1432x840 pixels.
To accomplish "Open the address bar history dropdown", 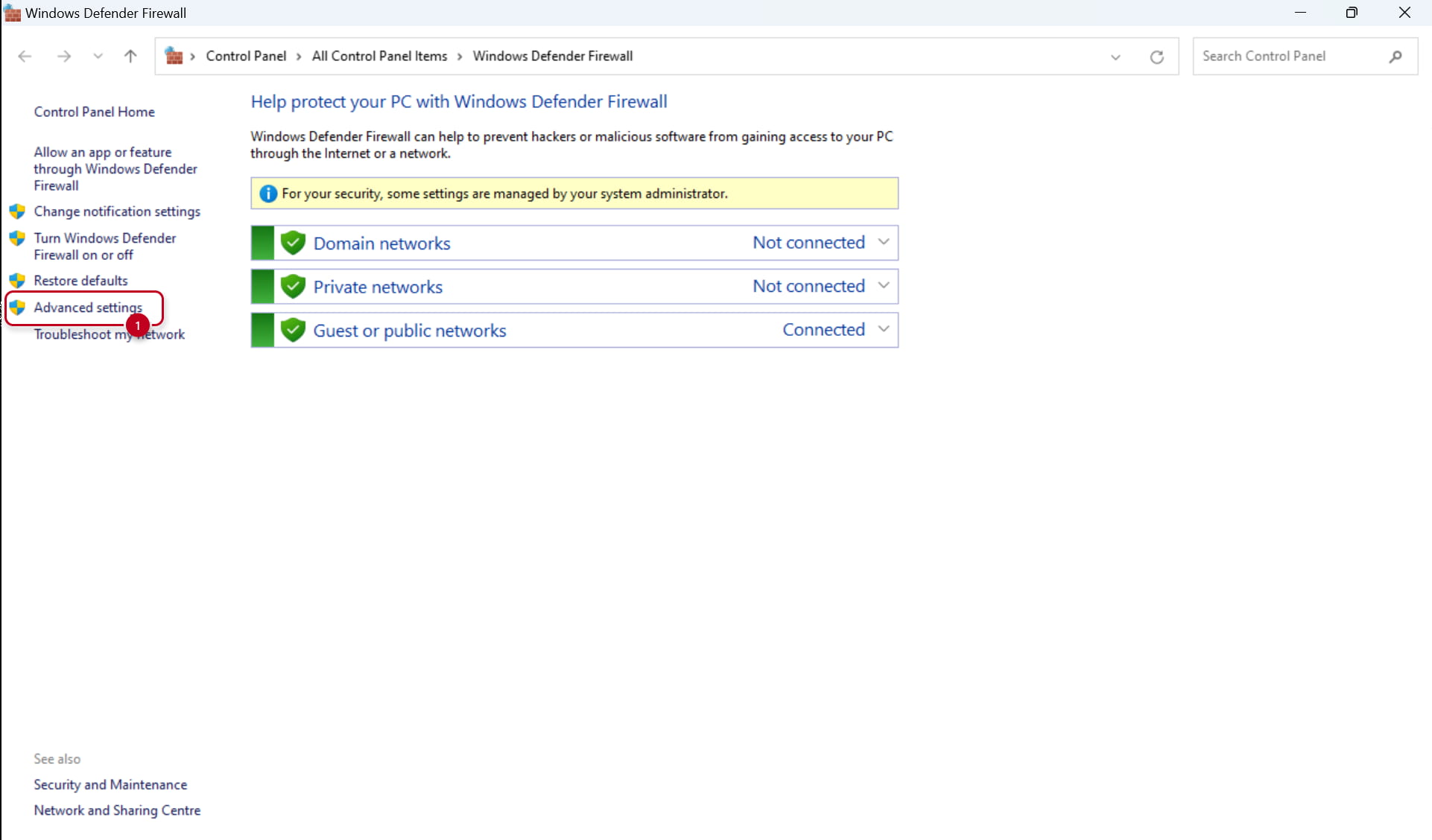I will click(1115, 57).
